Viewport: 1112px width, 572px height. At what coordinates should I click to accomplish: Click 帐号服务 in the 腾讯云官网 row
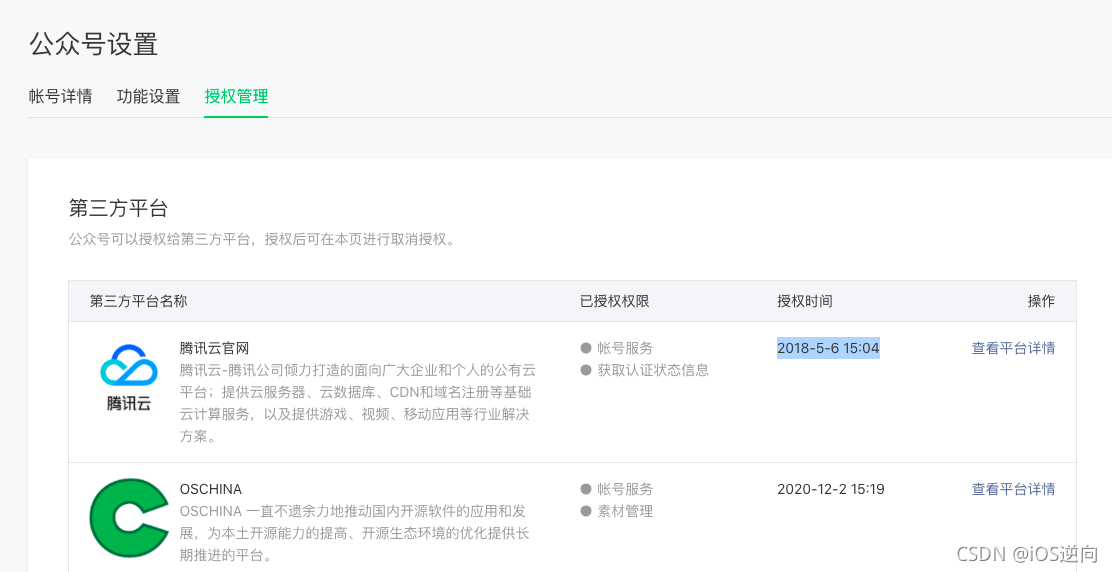[x=617, y=348]
